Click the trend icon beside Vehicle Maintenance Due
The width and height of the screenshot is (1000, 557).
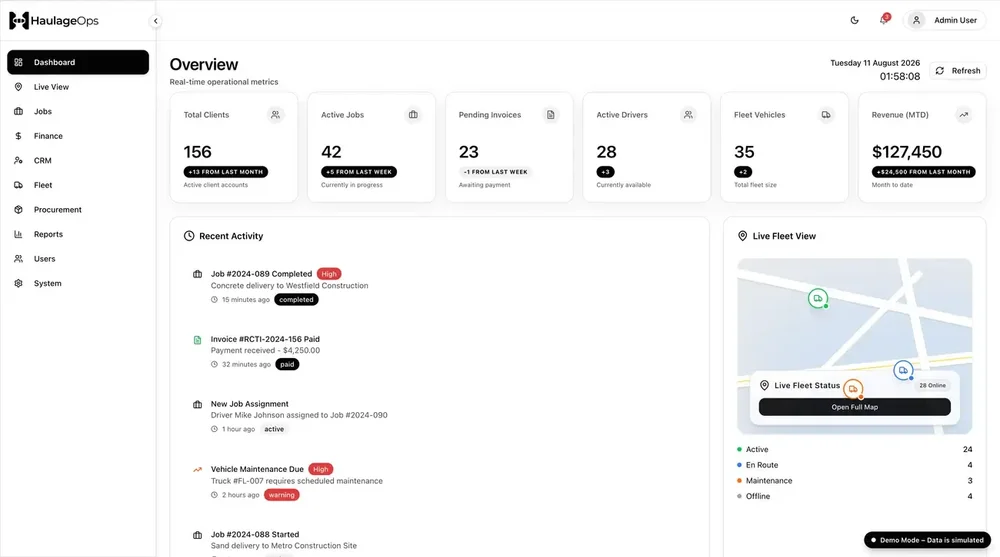tap(198, 470)
